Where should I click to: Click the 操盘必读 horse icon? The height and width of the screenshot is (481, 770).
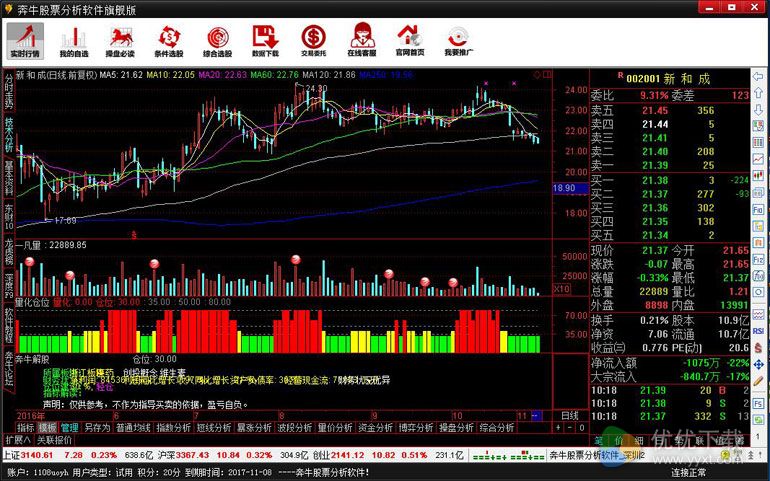pos(120,41)
